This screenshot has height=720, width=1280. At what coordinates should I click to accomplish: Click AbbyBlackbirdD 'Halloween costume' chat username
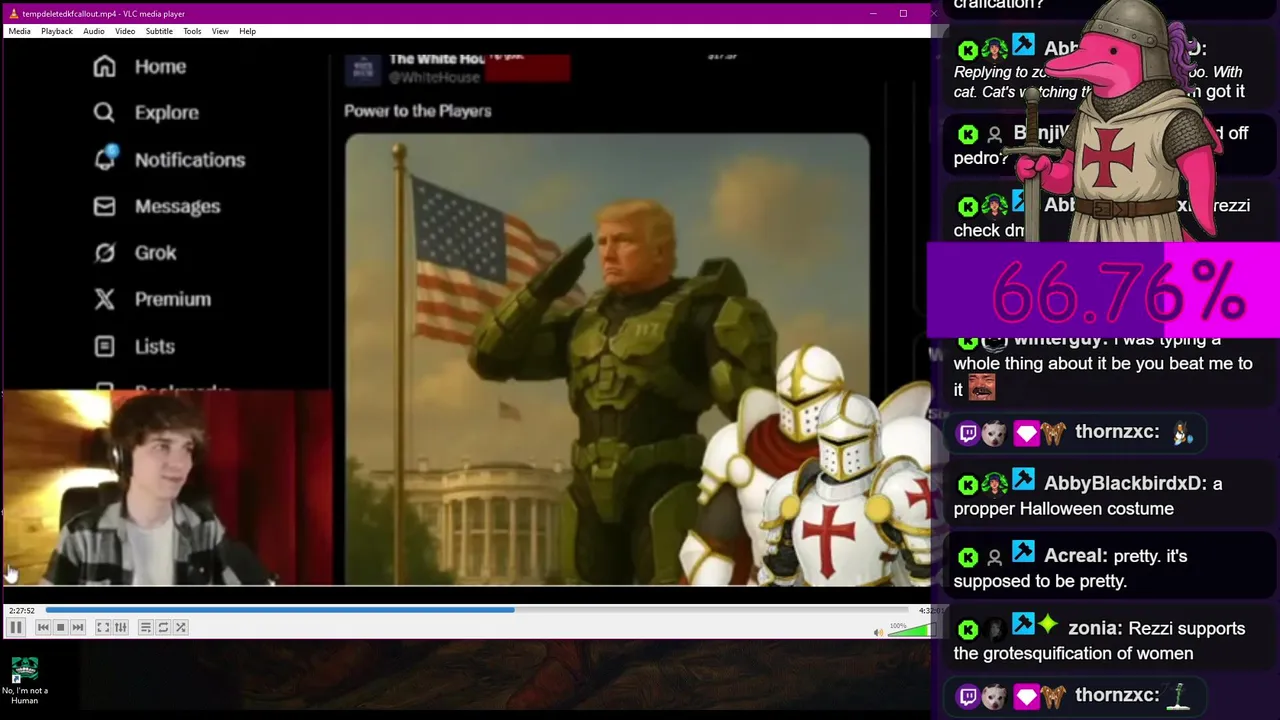(x=1124, y=484)
